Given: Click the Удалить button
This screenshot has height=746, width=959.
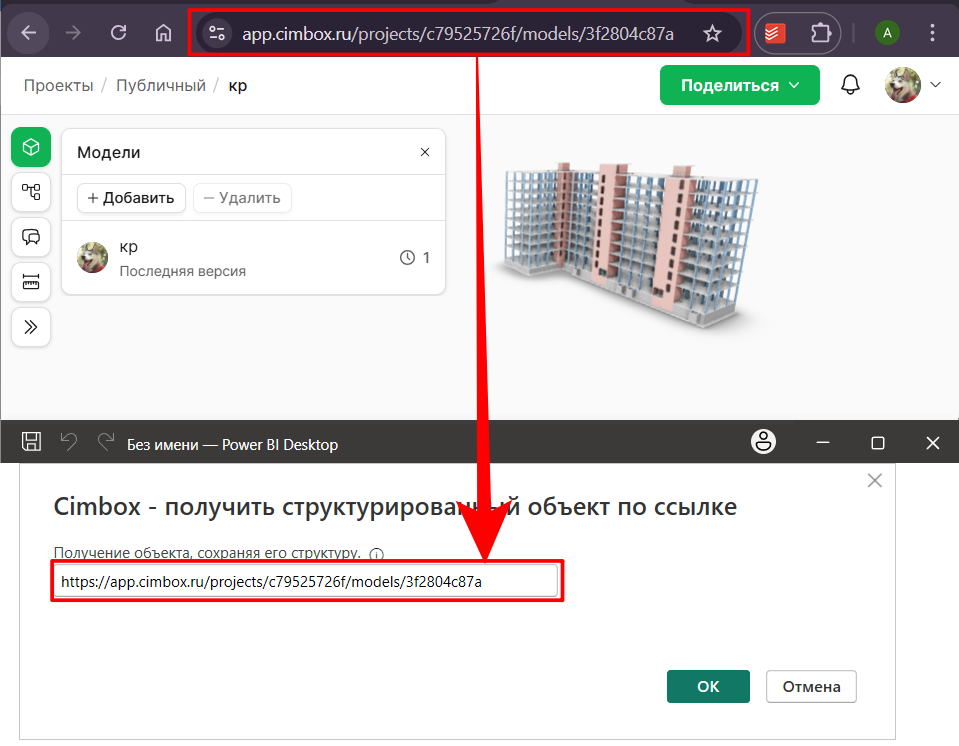Looking at the screenshot, I should click(242, 198).
